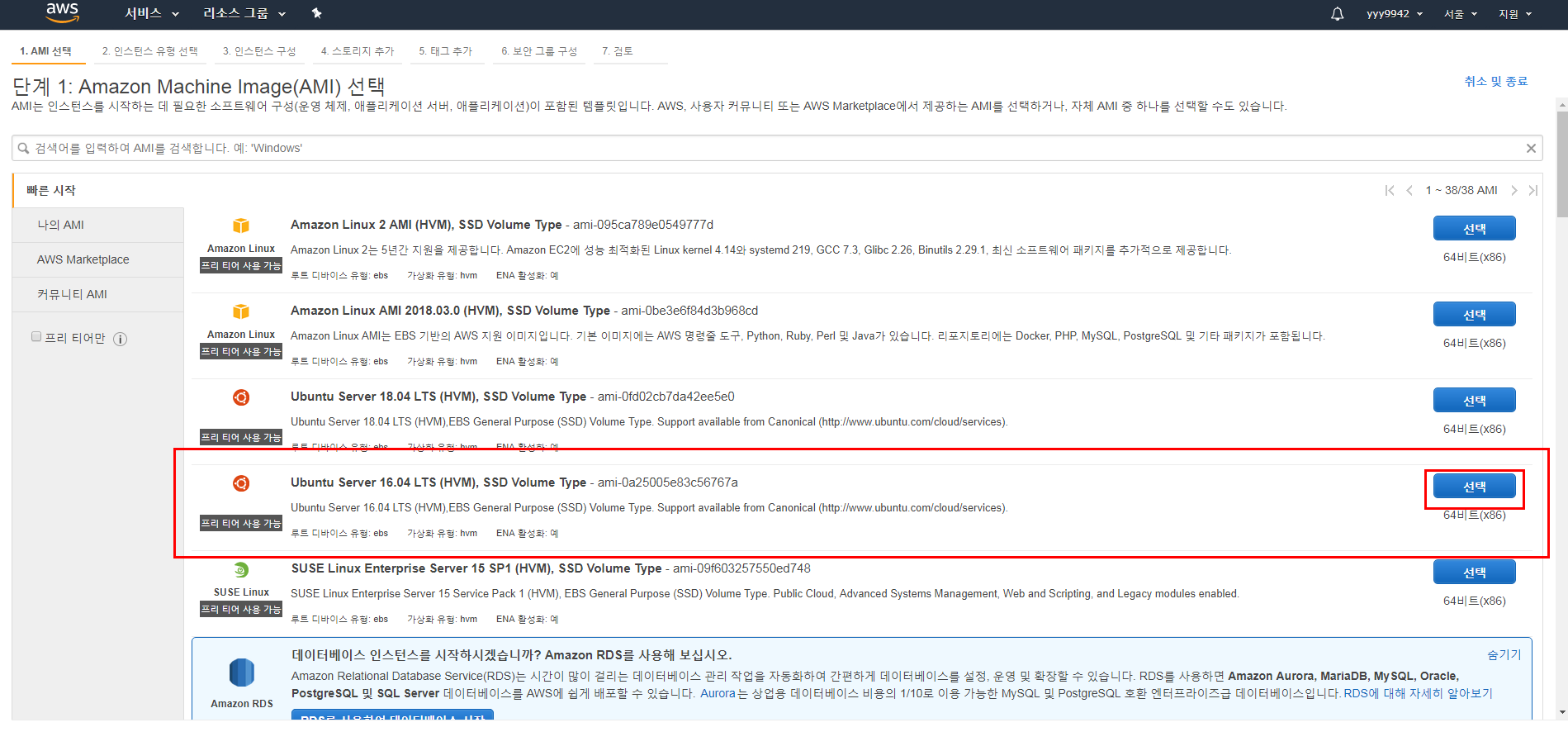Viewport: 1568px width, 751px height.
Task: Open 나의 AMI in the sidebar
Action: 98,226
